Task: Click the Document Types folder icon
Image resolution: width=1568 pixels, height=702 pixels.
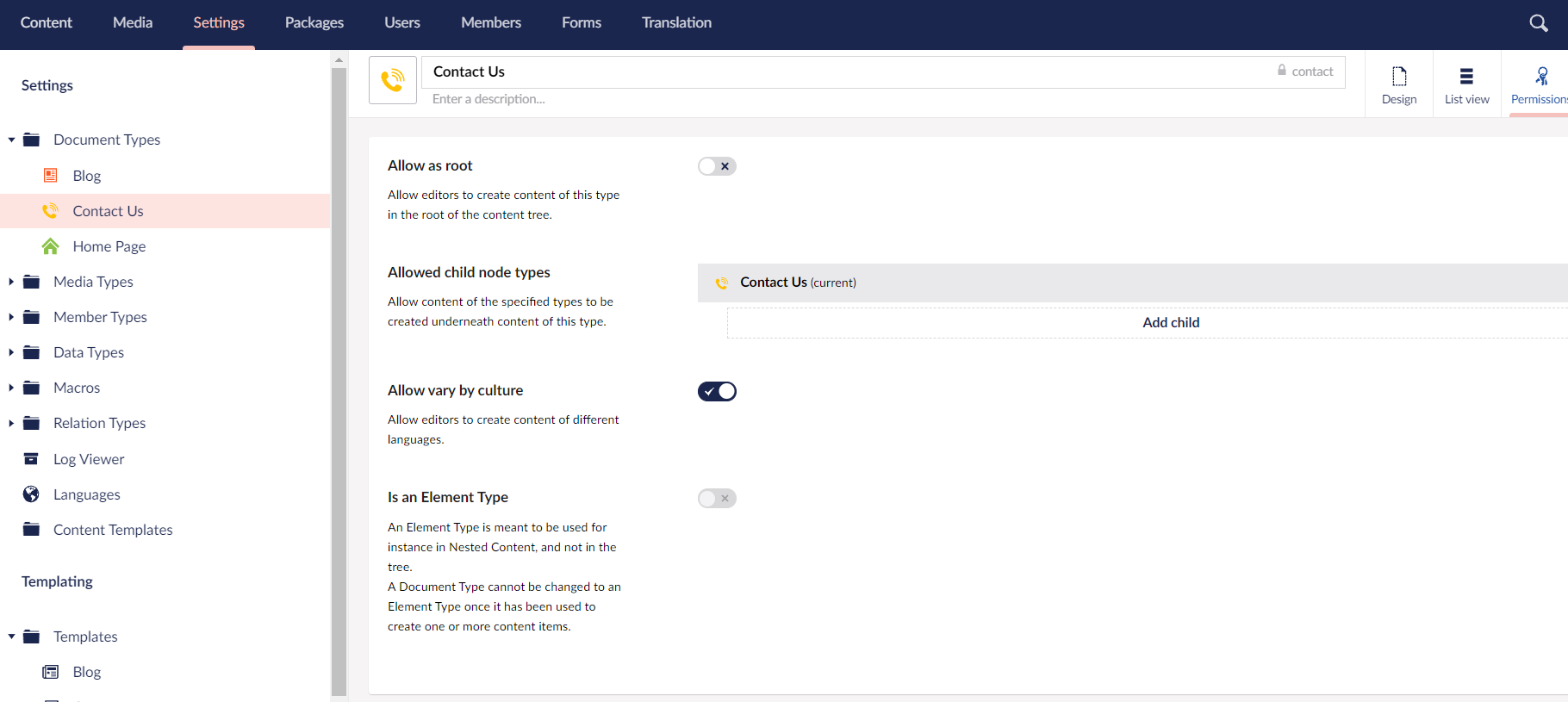Action: tap(32, 140)
